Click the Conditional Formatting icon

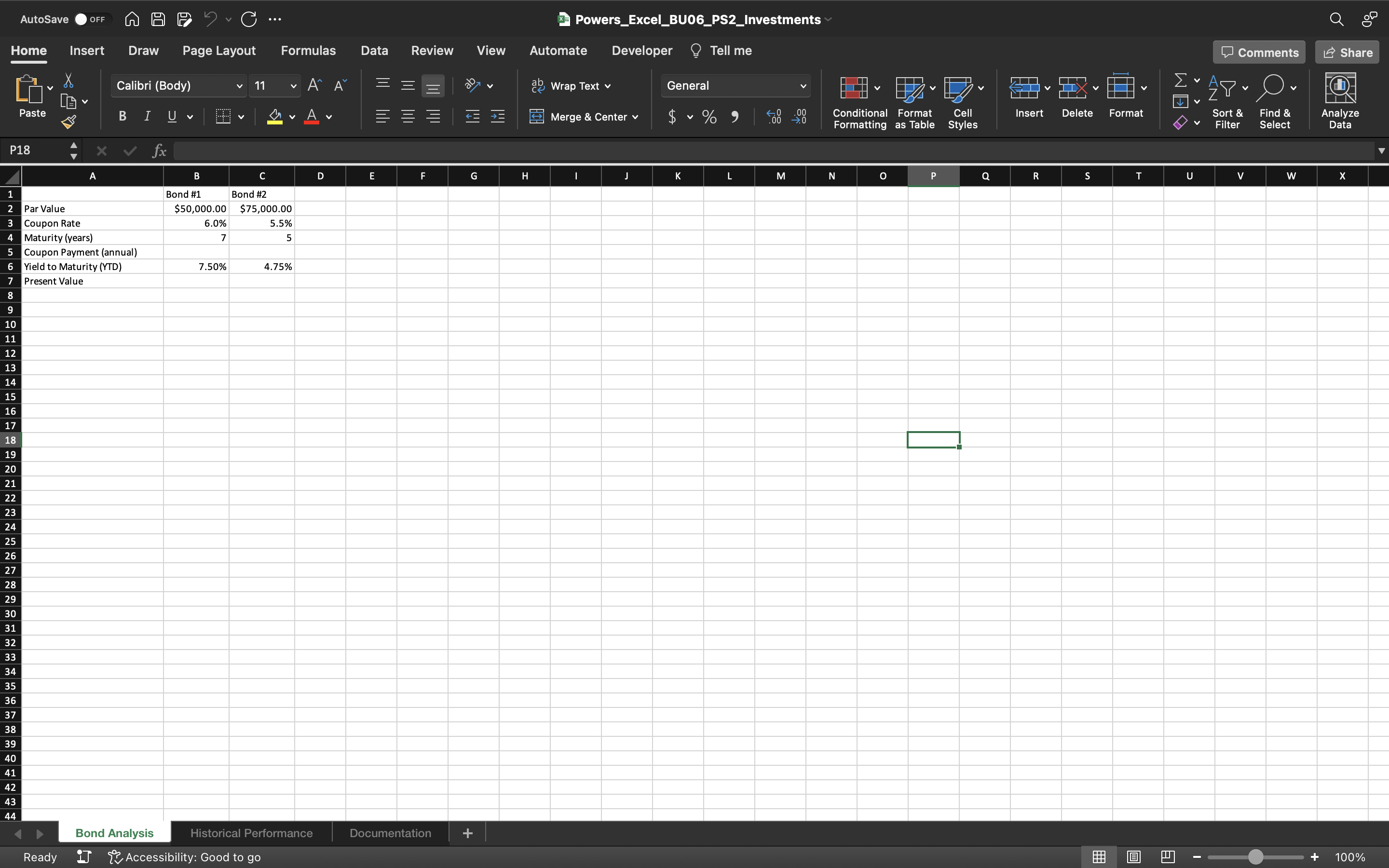[854, 88]
